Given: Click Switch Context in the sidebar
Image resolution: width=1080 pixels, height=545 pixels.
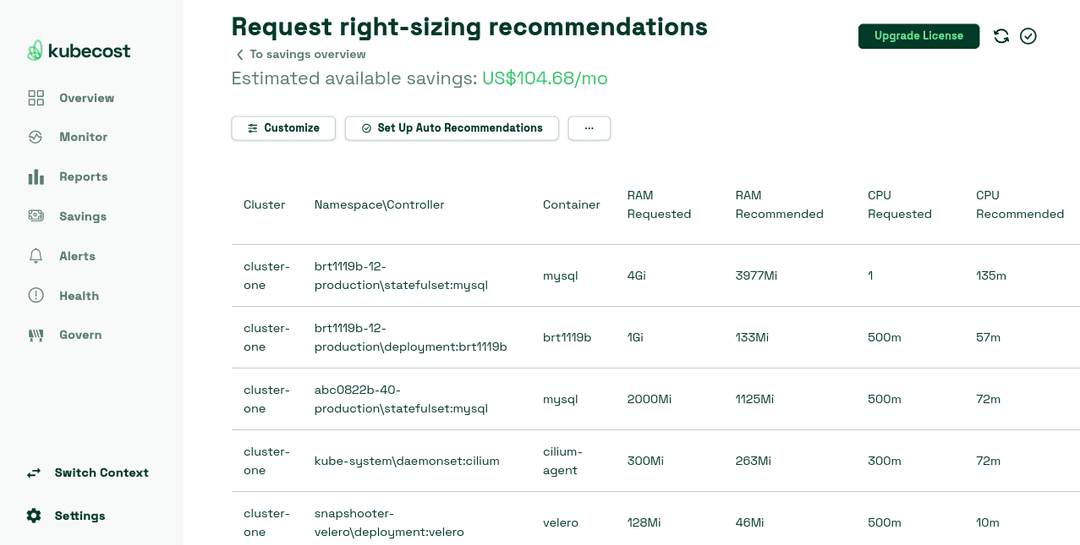Looking at the screenshot, I should [101, 473].
